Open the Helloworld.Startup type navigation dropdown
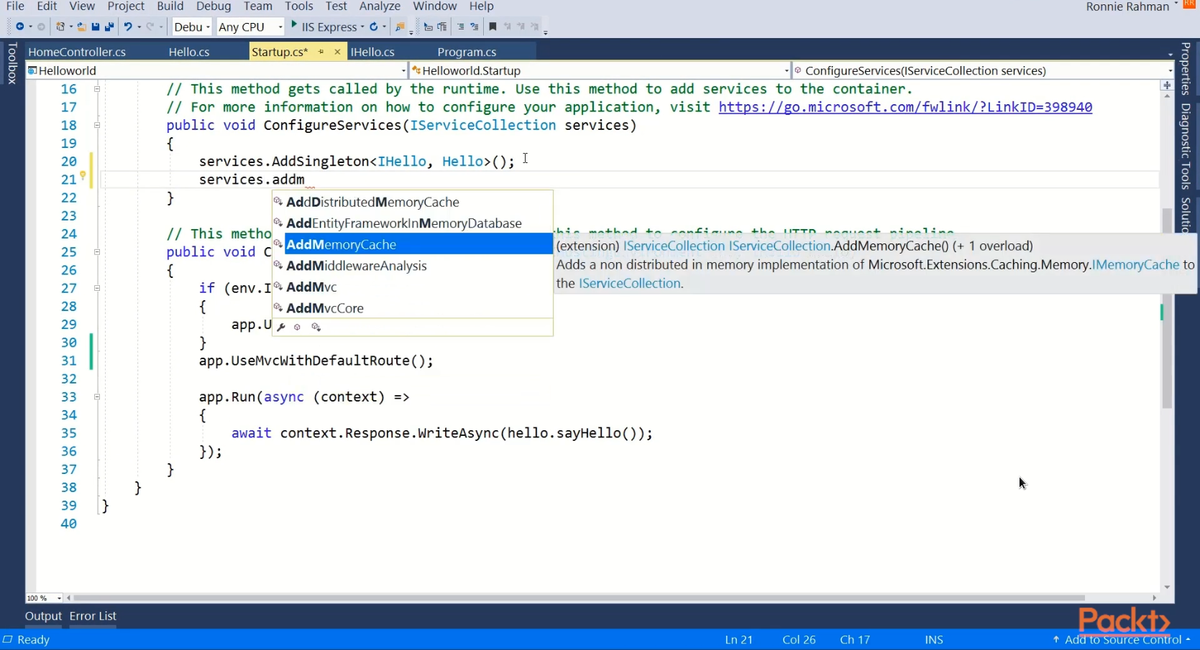 click(x=600, y=71)
